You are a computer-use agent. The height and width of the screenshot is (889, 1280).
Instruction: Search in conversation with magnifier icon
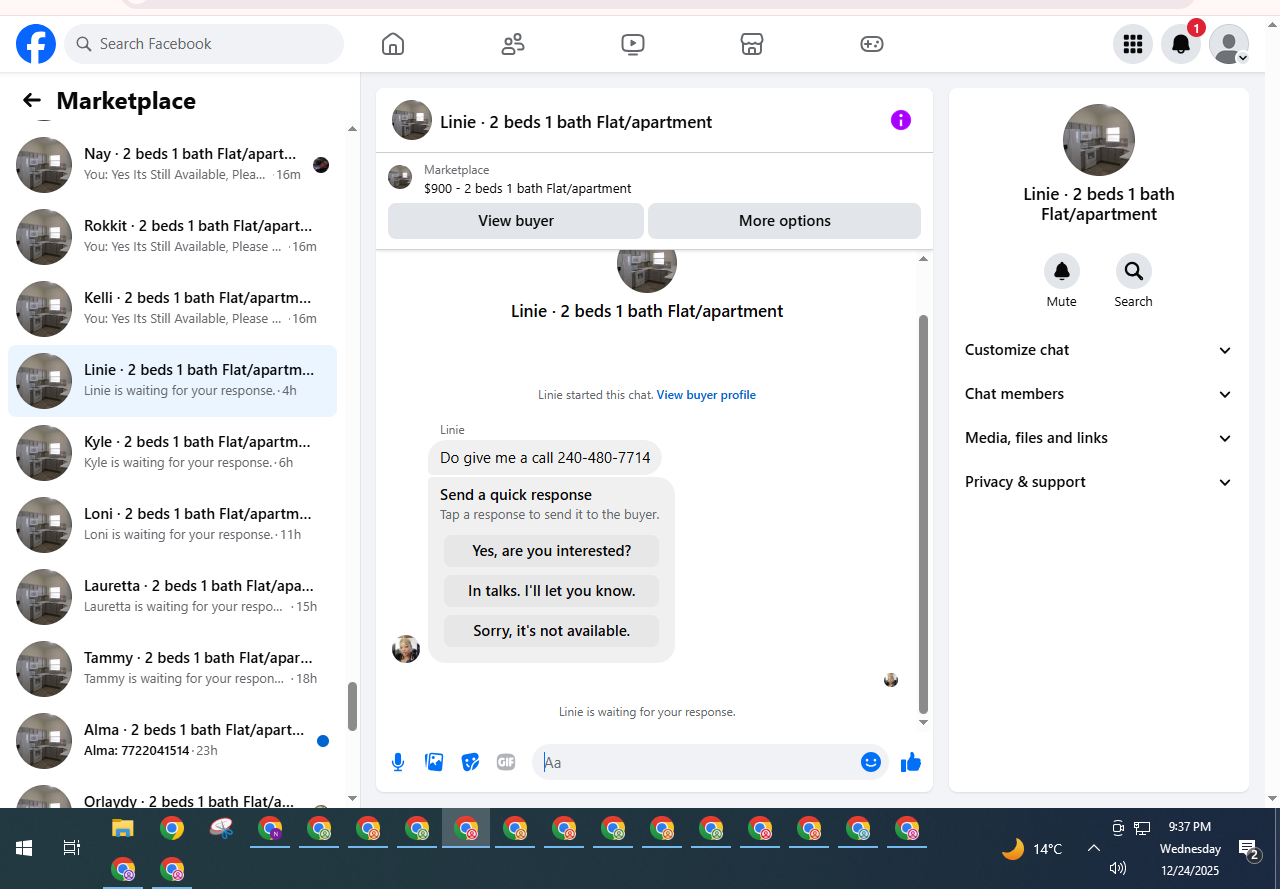tap(1133, 271)
